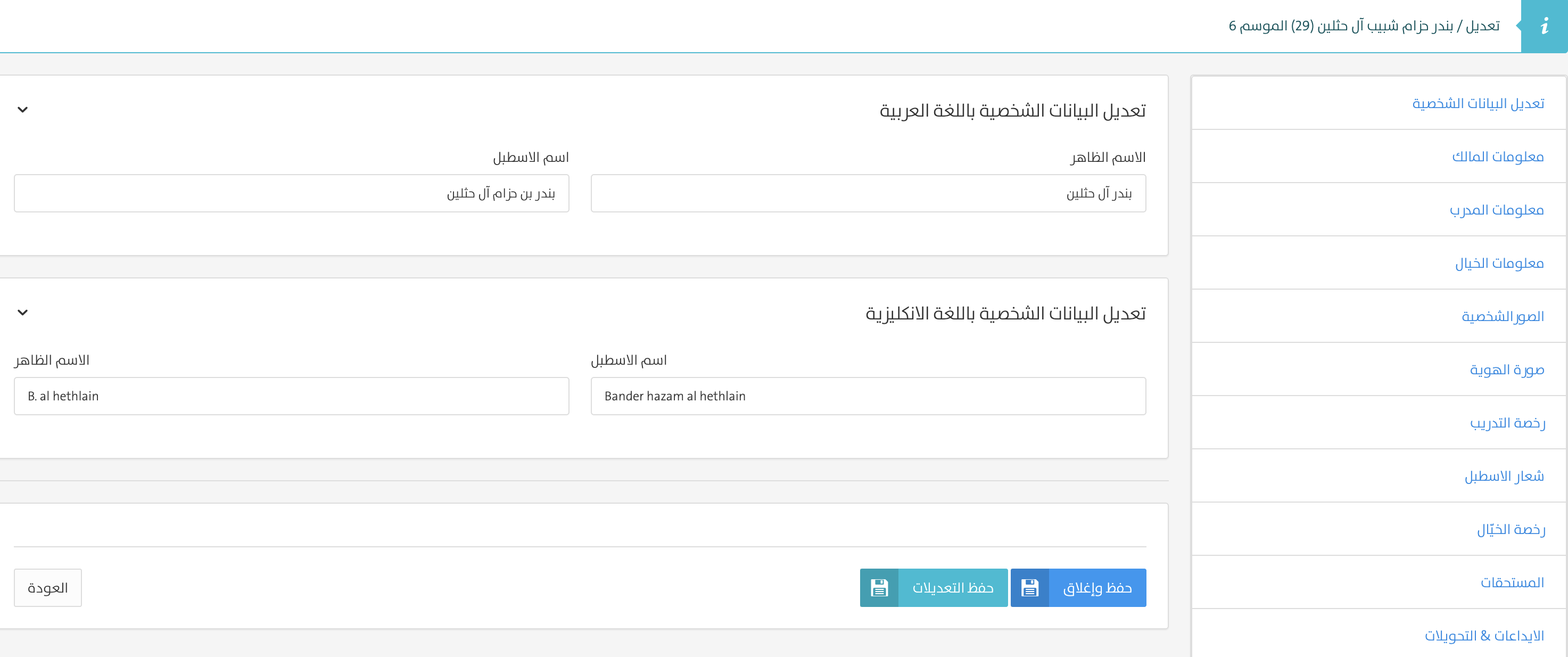Open تعديل البيانات الشخصية sidebar item

(1478, 103)
